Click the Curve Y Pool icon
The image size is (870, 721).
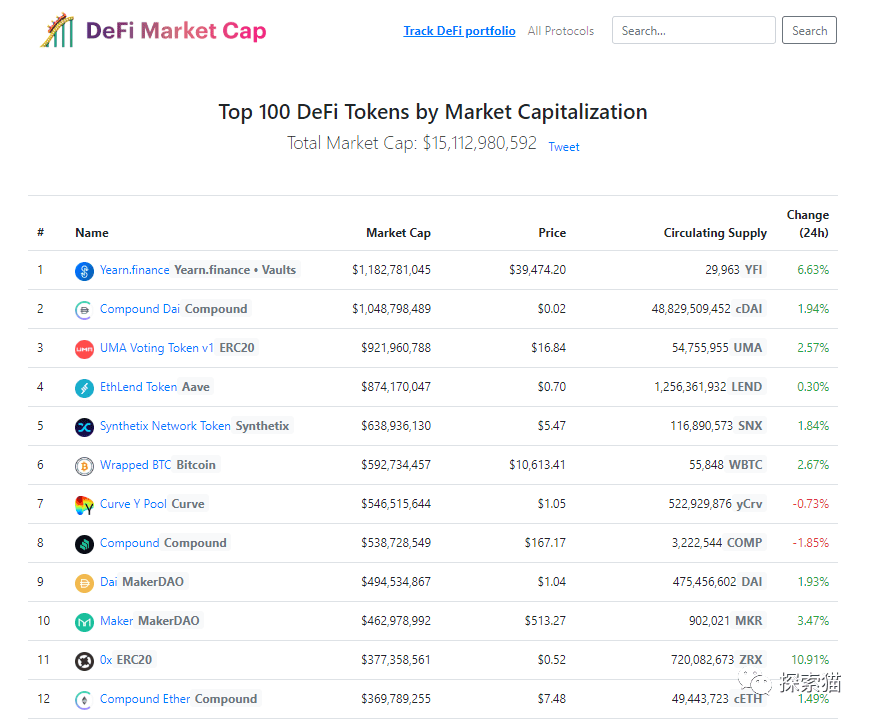coord(84,505)
